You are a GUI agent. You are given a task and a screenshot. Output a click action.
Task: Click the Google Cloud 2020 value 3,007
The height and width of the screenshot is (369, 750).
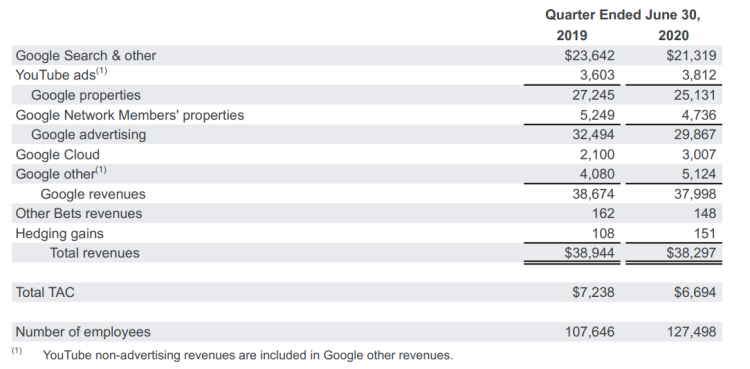(x=699, y=155)
